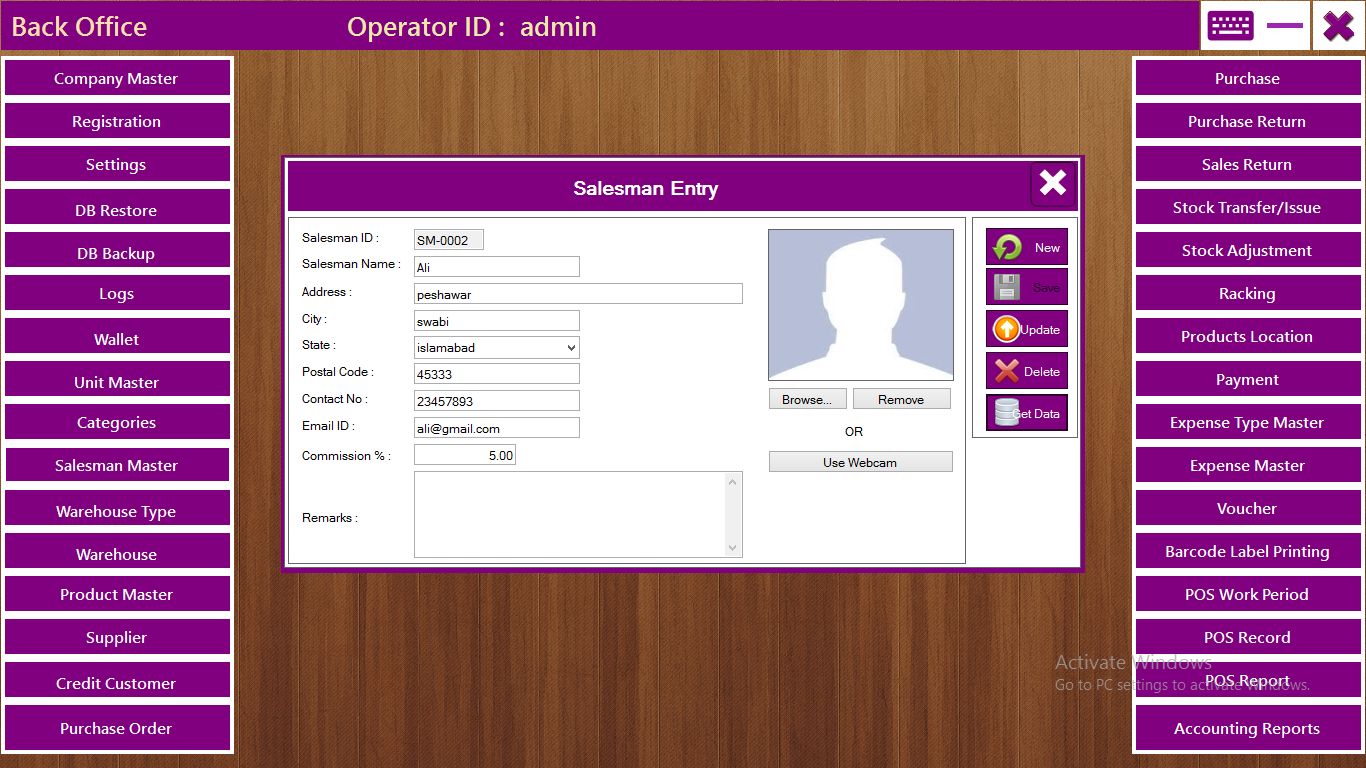Open Accounting Reports
The height and width of the screenshot is (768, 1366).
click(1247, 728)
